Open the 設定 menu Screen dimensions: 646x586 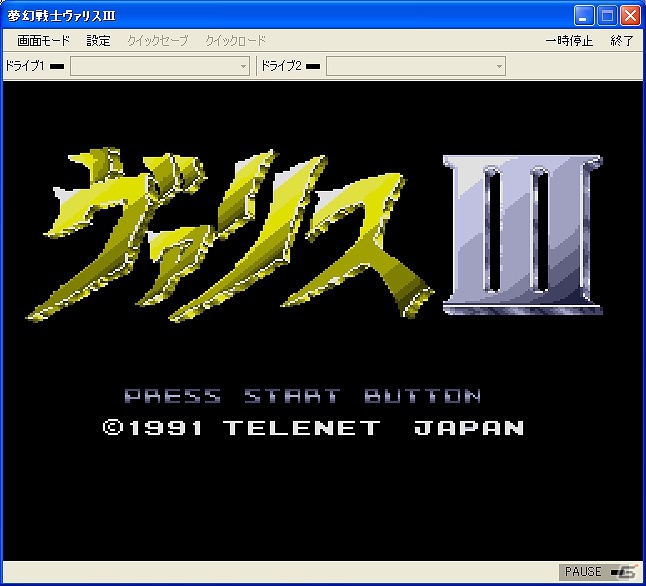tap(98, 40)
